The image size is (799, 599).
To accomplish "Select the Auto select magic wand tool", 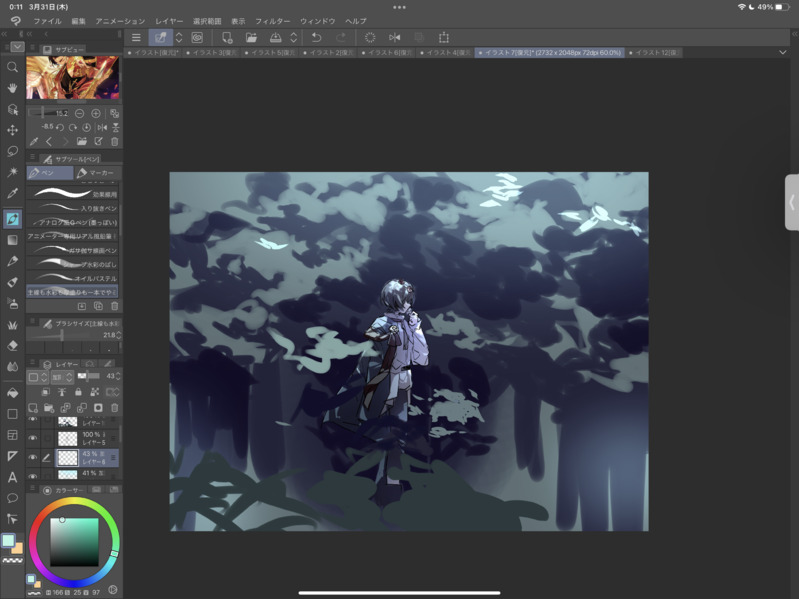I will click(12, 172).
